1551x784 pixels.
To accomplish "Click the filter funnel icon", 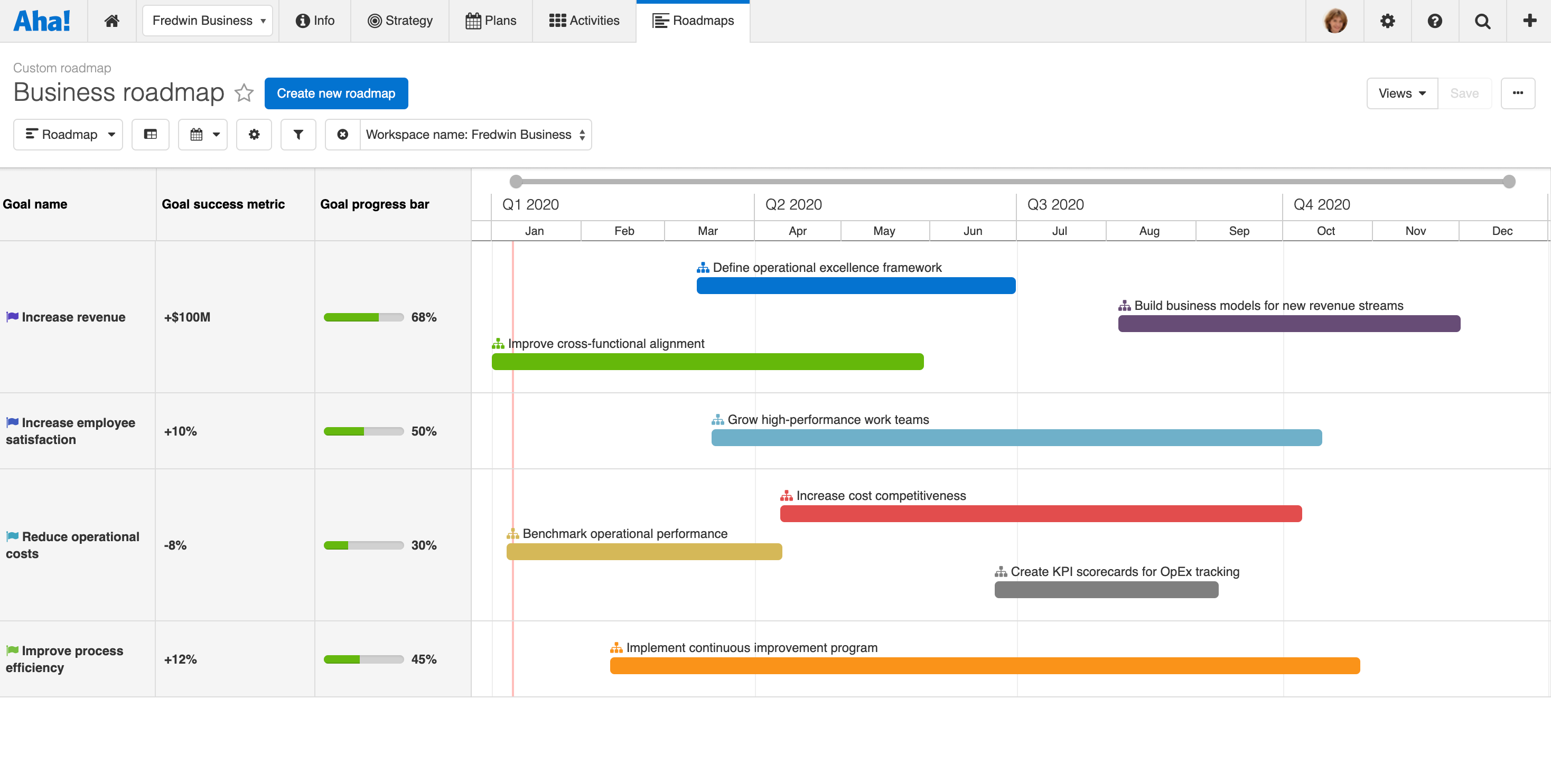I will [x=298, y=134].
